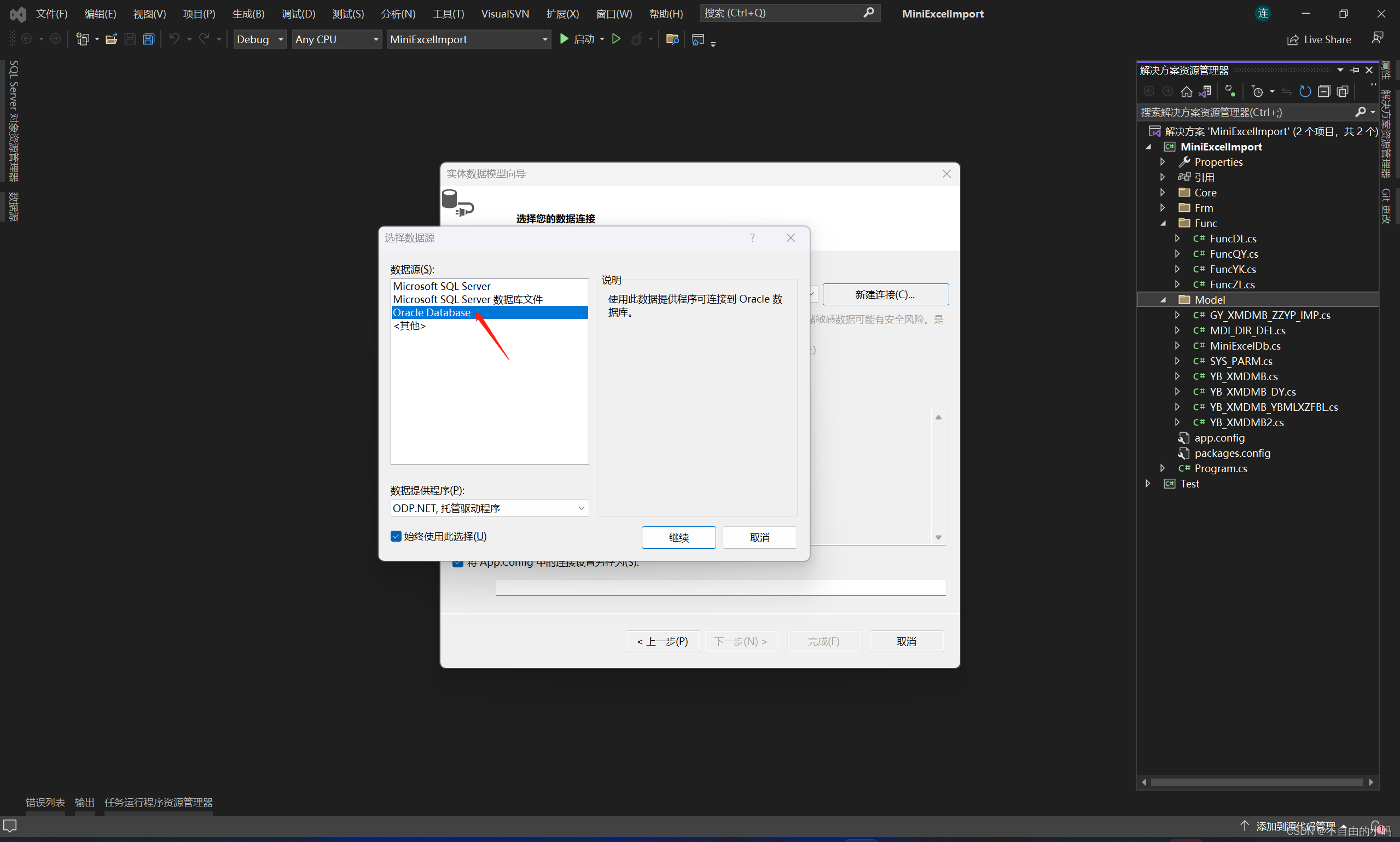This screenshot has height=842, width=1400.
Task: Click the Refresh icon in Solution Explorer
Action: 1305,91
